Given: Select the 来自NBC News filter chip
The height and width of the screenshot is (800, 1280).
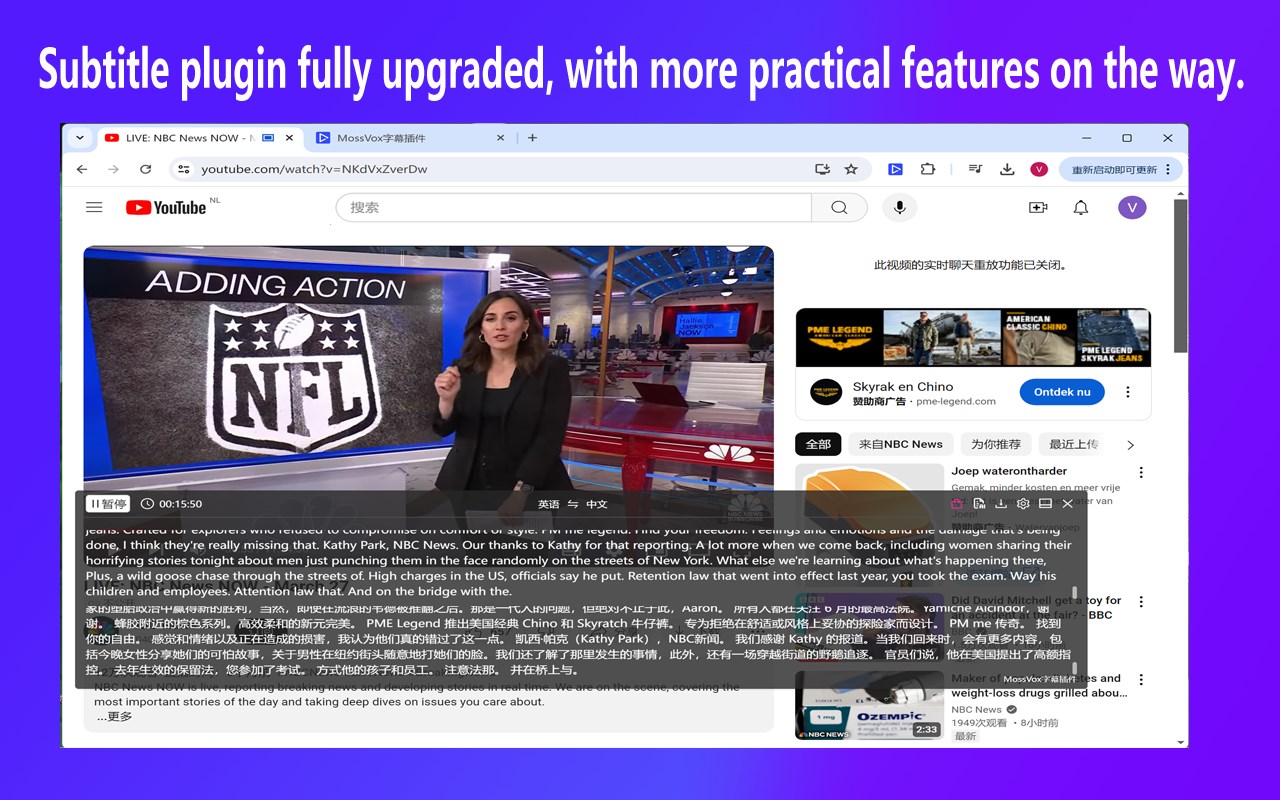Looking at the screenshot, I should point(901,444).
